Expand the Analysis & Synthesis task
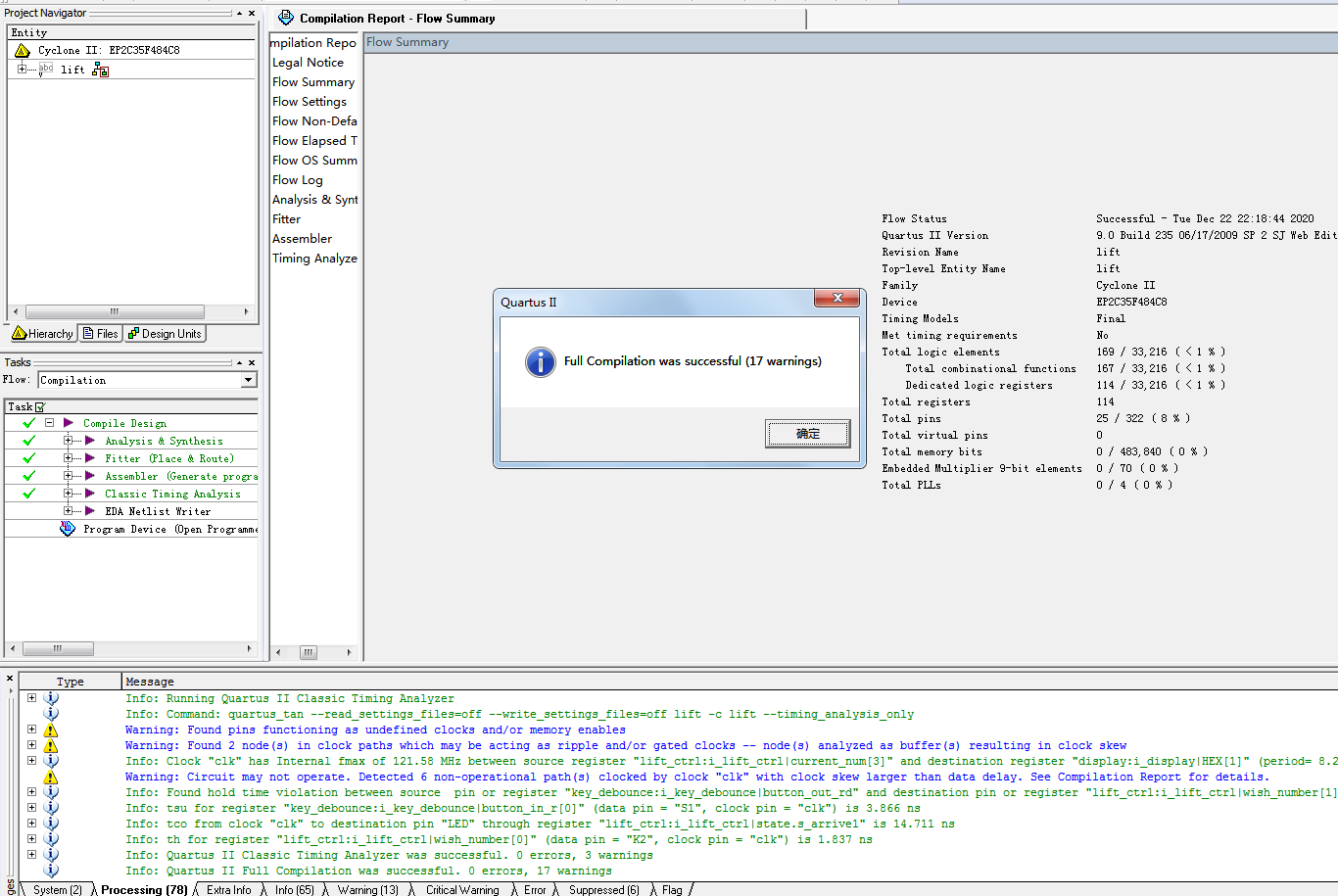The height and width of the screenshot is (896, 1338). [x=68, y=441]
